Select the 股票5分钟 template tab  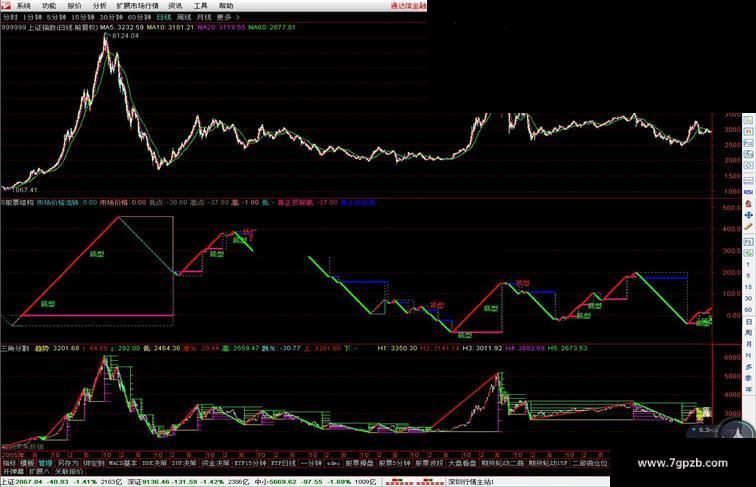coord(394,463)
